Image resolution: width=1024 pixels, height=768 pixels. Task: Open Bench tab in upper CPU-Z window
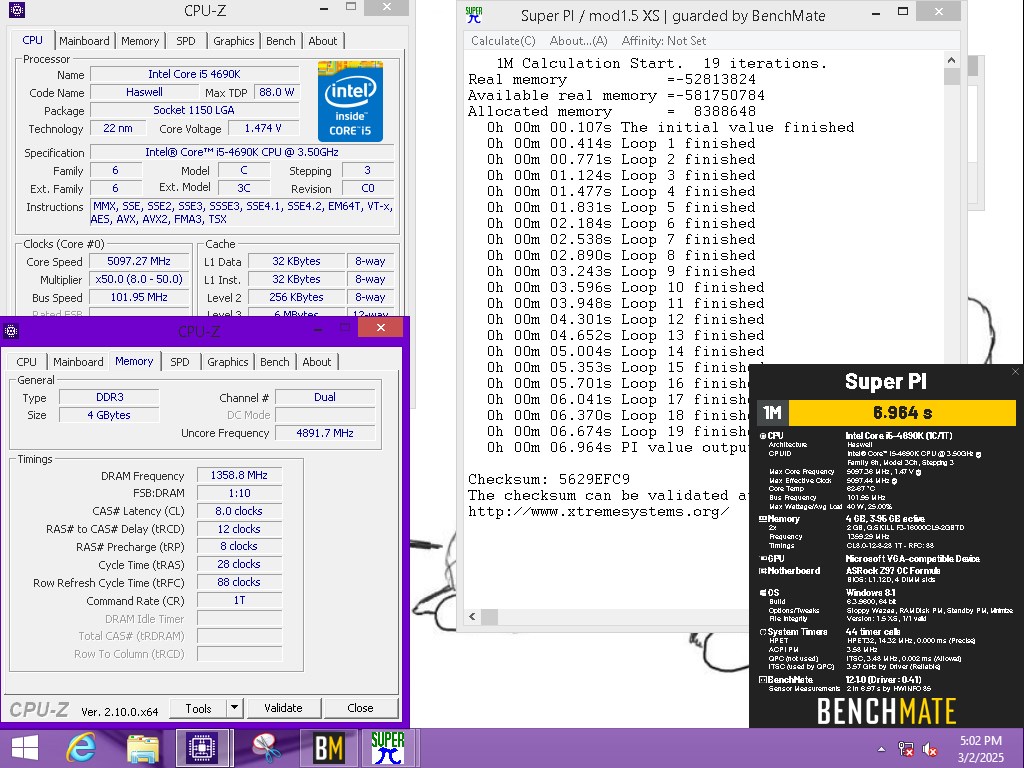pos(281,40)
